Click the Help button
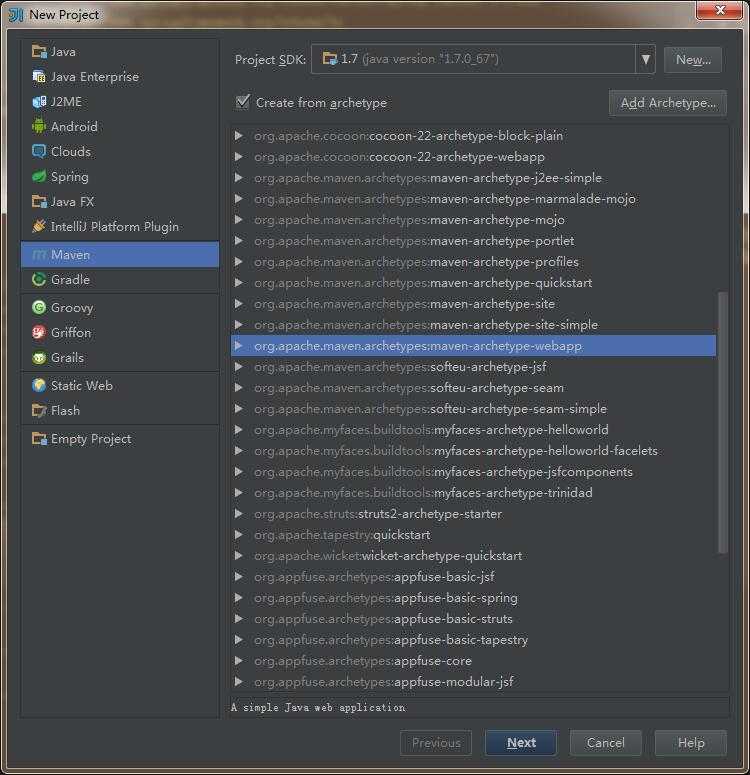This screenshot has width=750, height=775. point(691,743)
